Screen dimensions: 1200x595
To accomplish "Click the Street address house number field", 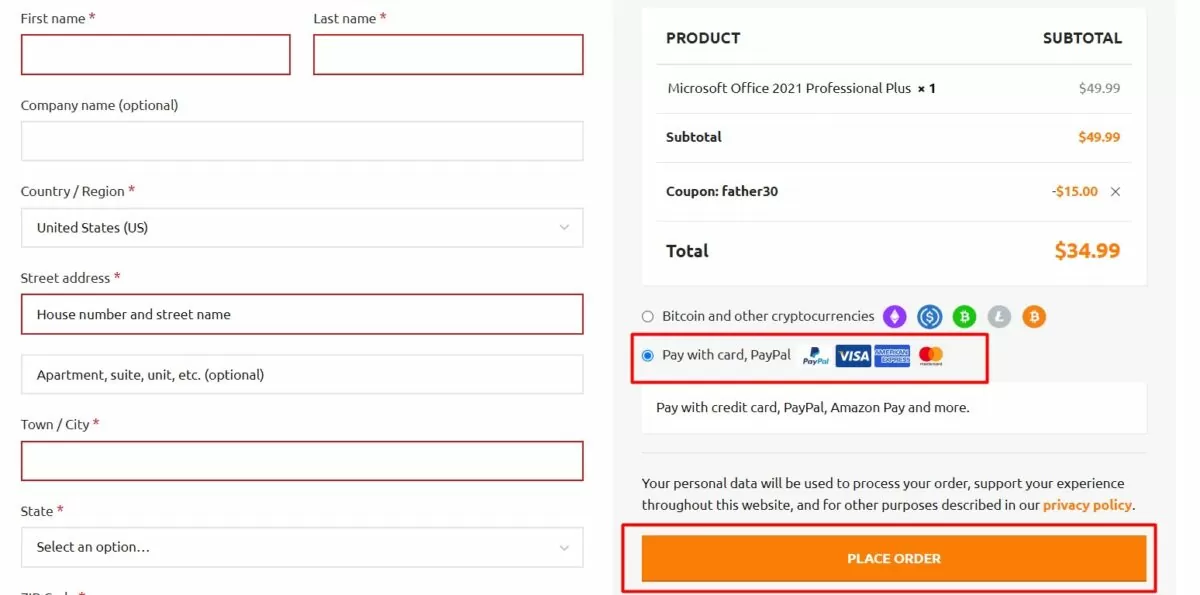I will [301, 314].
